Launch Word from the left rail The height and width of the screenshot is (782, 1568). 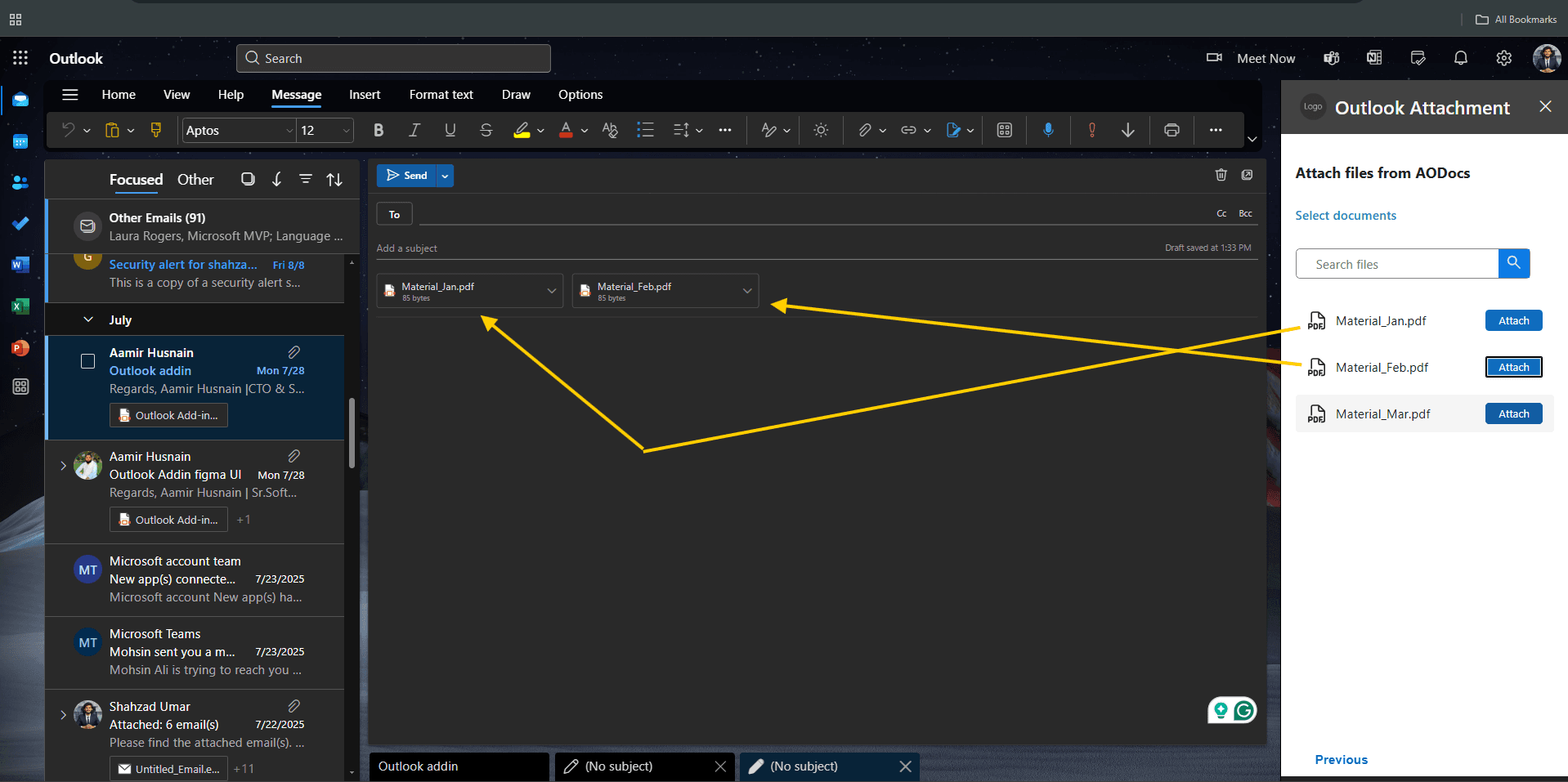20,264
